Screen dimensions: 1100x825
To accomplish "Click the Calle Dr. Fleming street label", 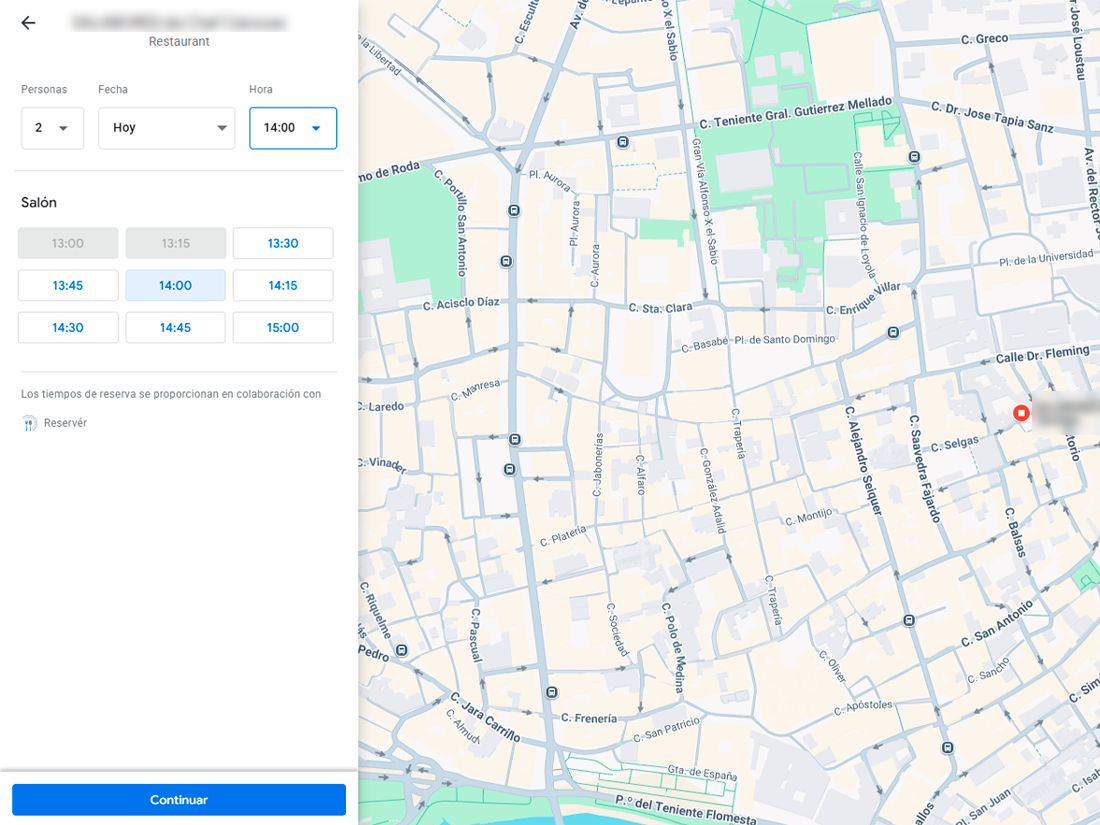I will tap(1042, 354).
